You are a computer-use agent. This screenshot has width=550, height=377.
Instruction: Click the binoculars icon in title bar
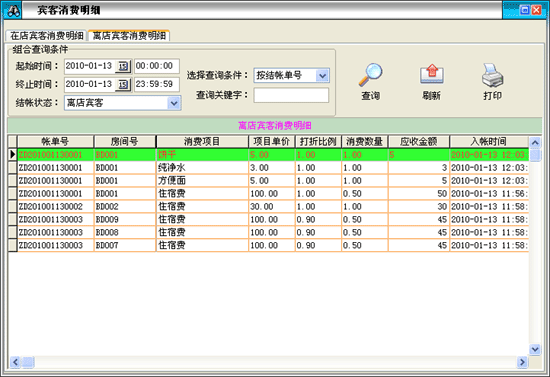tap(13, 11)
